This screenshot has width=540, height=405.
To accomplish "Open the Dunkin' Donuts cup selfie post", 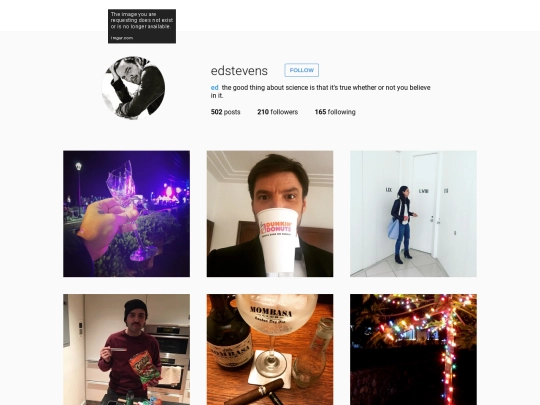I will coord(270,214).
